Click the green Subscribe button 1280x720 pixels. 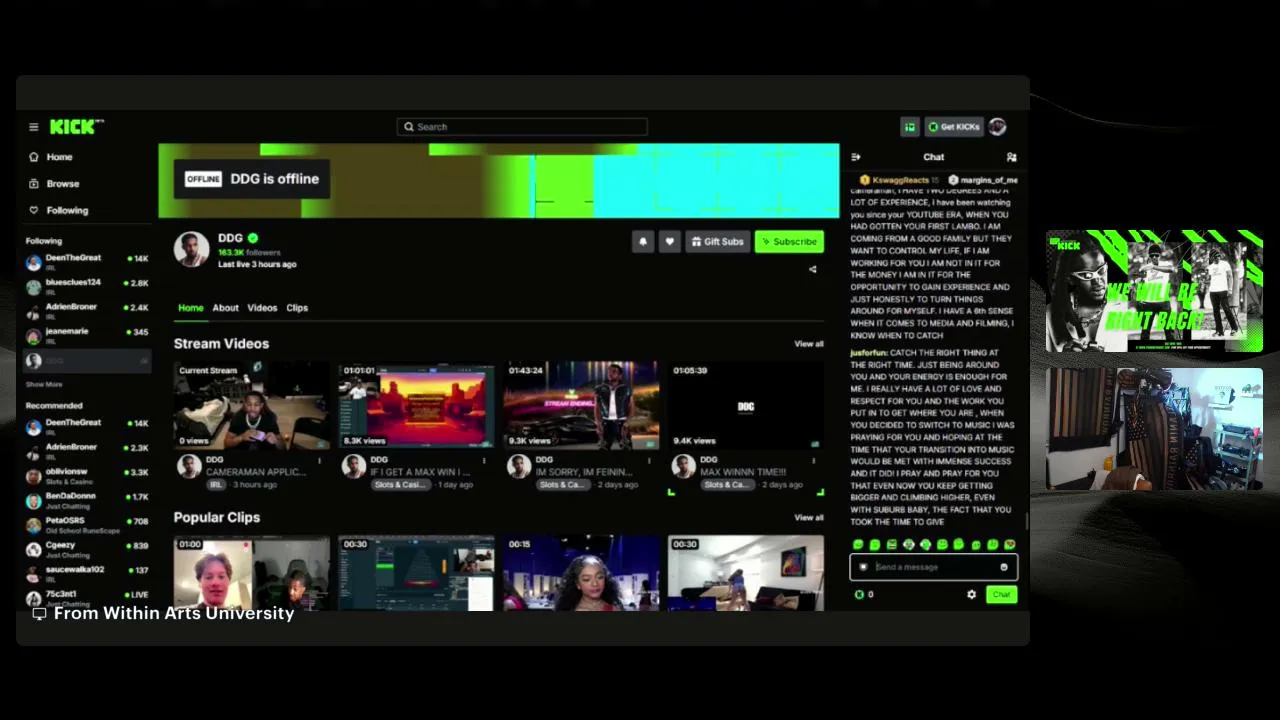point(789,241)
